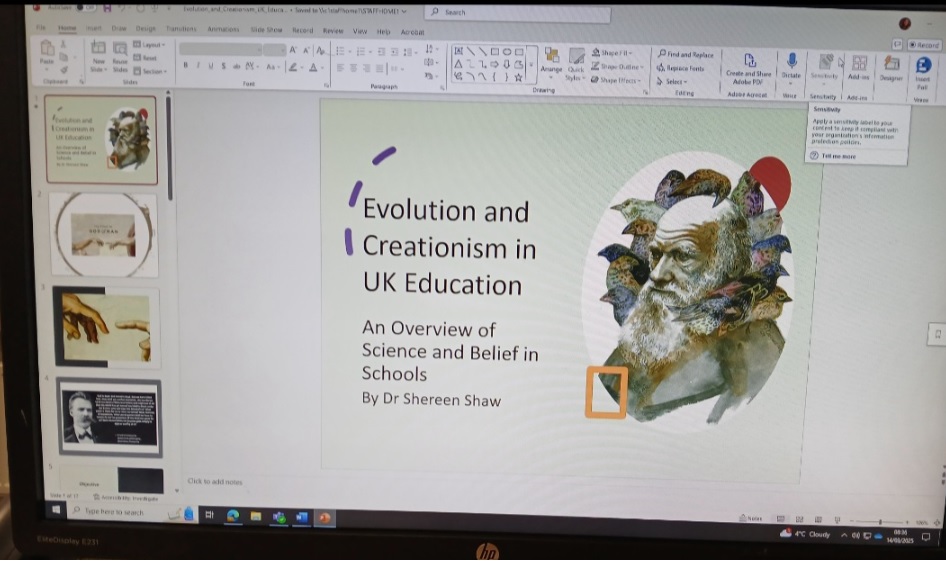Image resolution: width=946 pixels, height=572 pixels.
Task: Align text left
Action: 340,68
